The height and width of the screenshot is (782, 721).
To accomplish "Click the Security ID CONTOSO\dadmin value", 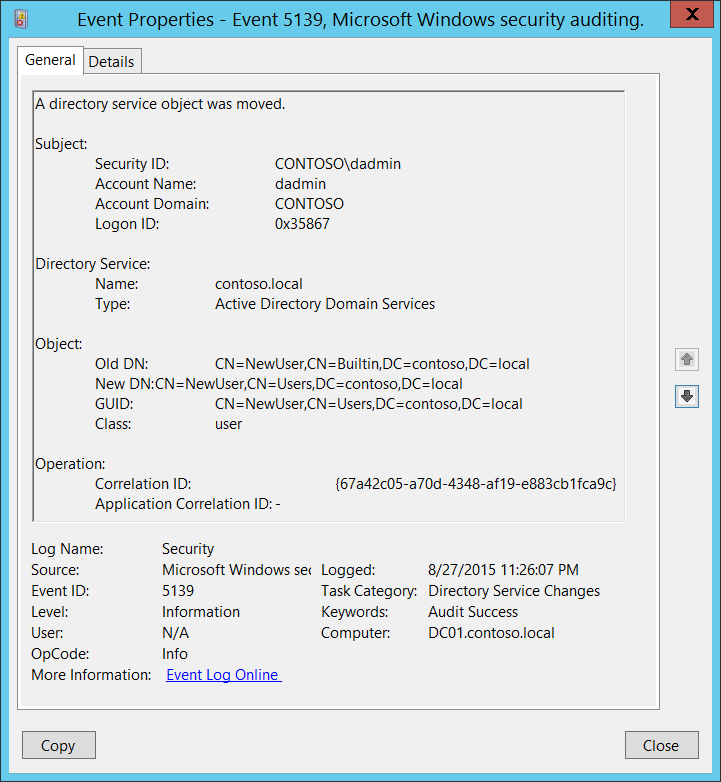I will pyautogui.click(x=338, y=164).
